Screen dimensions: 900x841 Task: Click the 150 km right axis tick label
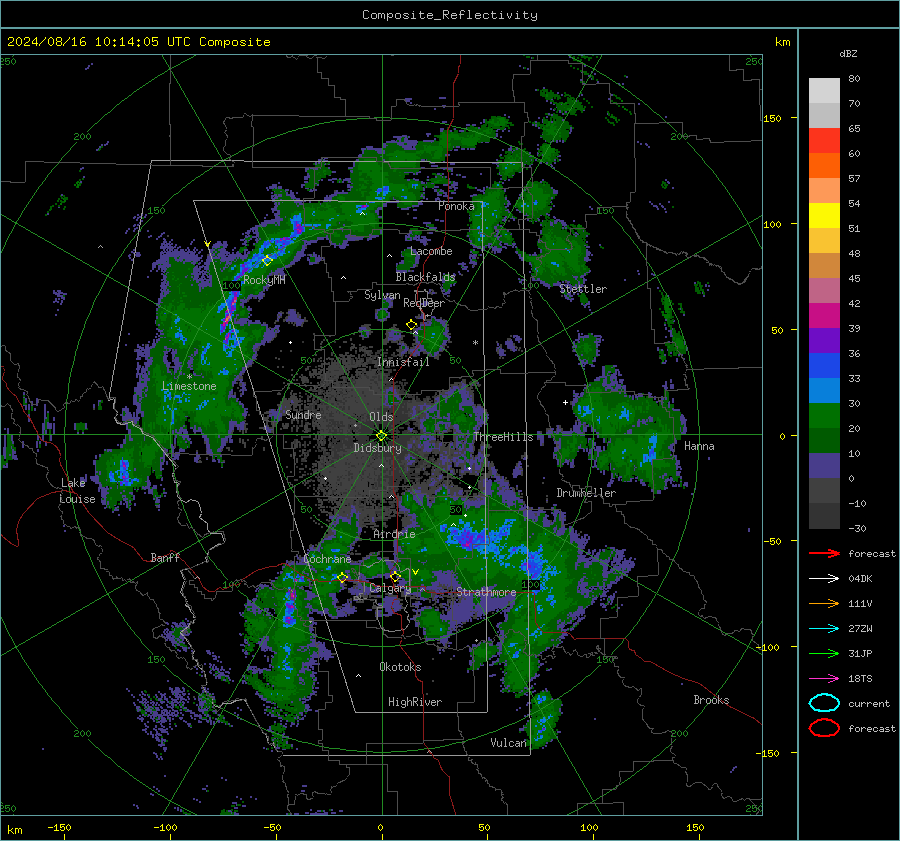[x=772, y=118]
